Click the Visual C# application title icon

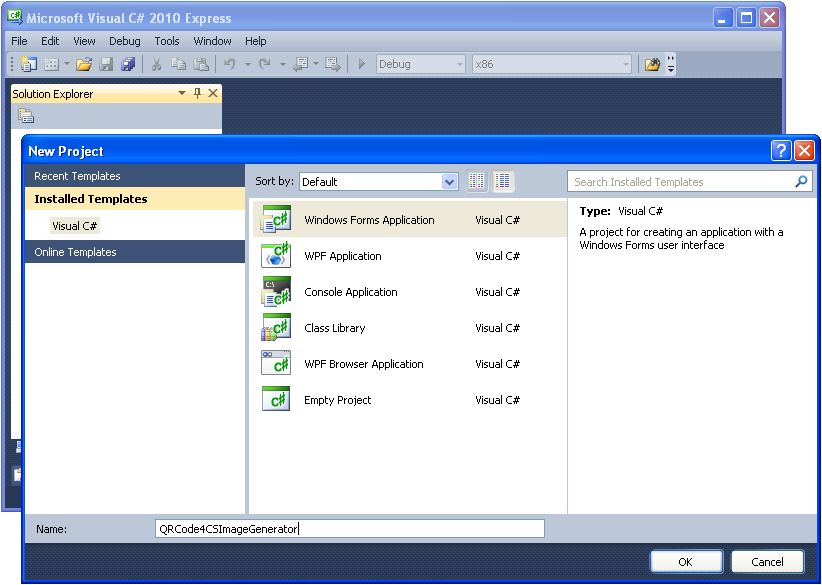point(15,17)
